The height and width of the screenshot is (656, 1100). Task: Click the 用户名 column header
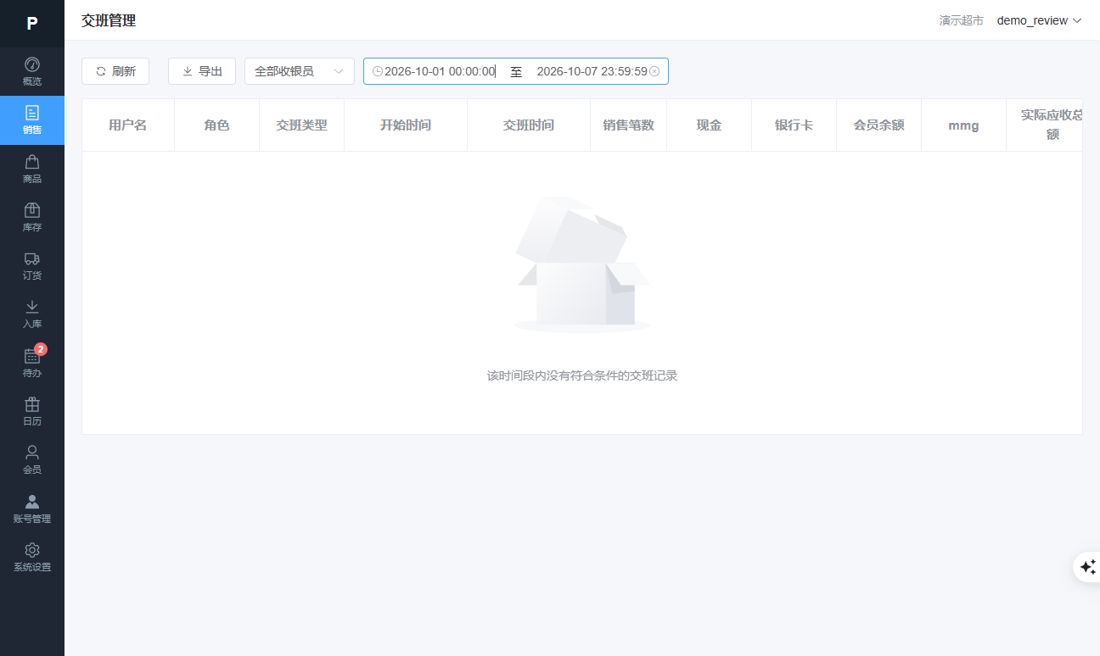click(x=128, y=125)
